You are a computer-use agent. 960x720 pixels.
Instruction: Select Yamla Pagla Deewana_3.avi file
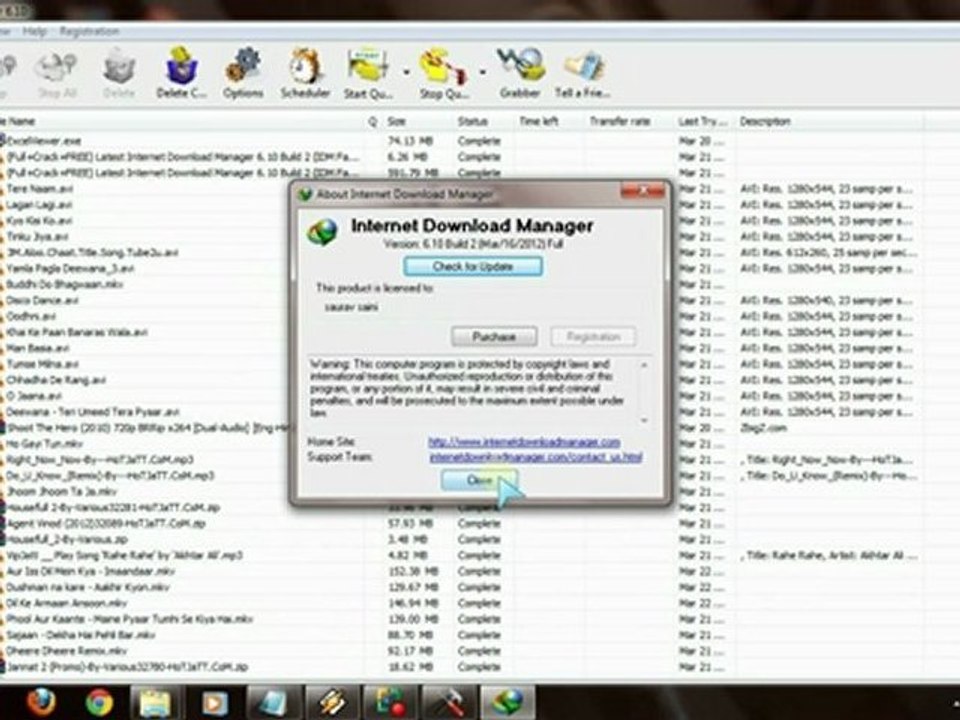click(x=70, y=268)
